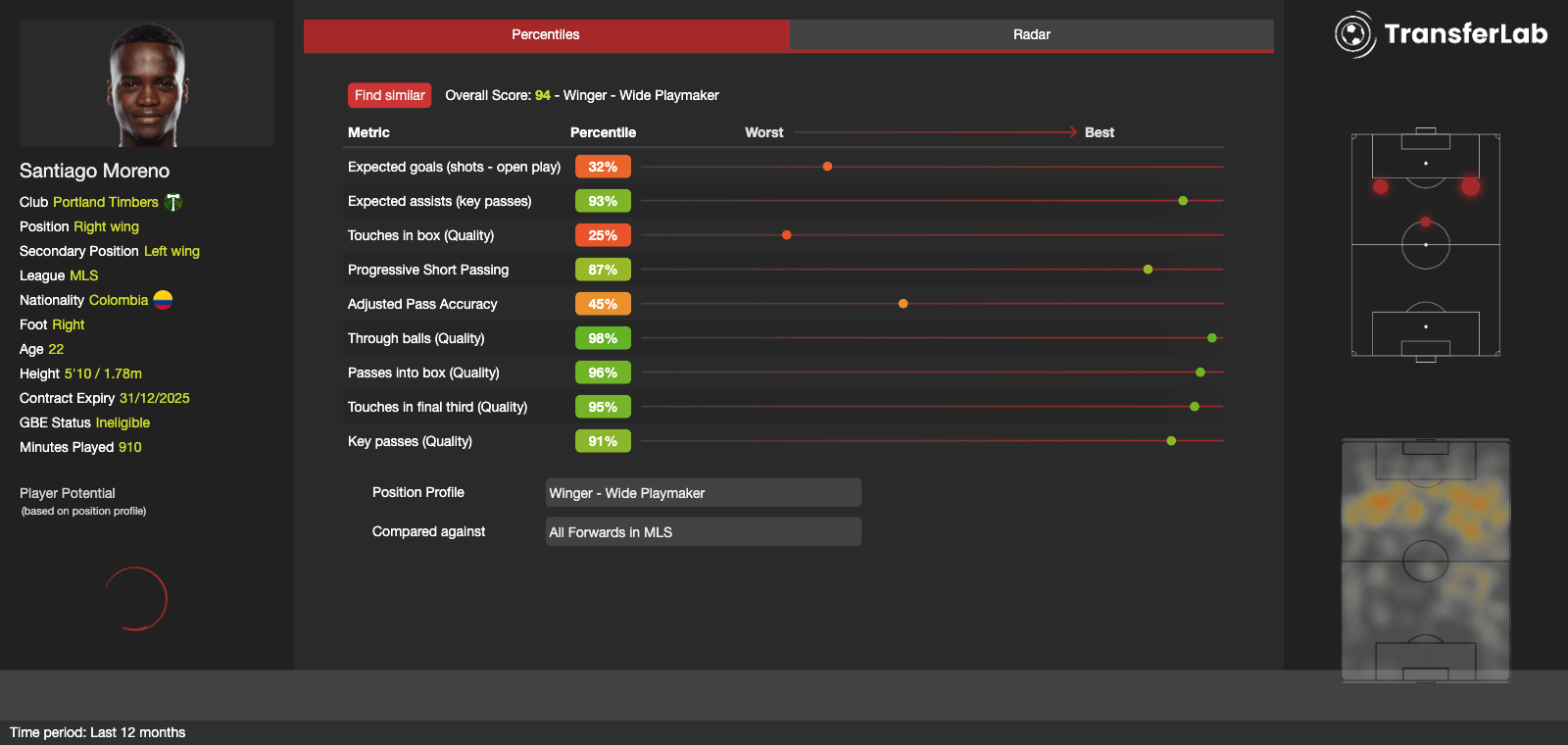Image resolution: width=1568 pixels, height=745 pixels.
Task: Click the MLS league link
Action: (84, 275)
